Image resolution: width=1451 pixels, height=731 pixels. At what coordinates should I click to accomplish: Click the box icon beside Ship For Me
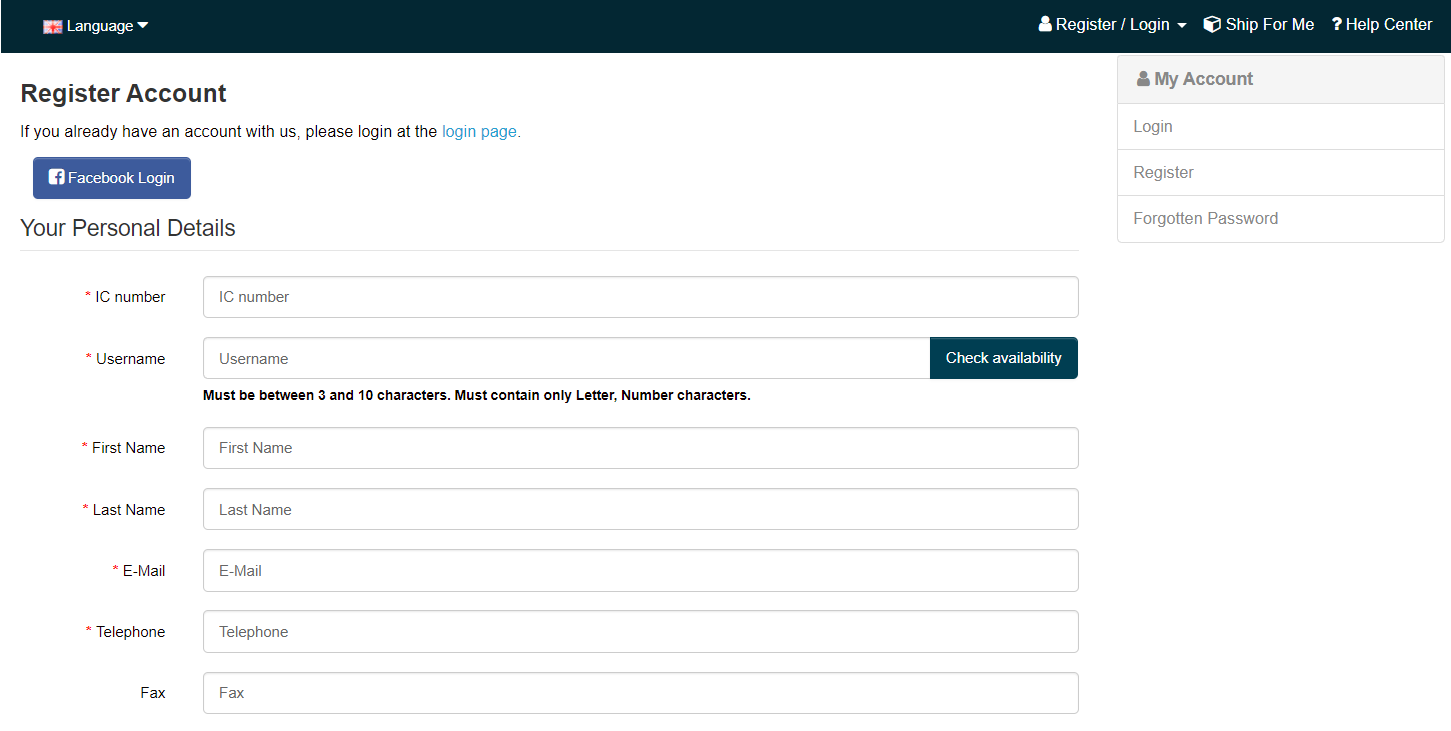tap(1212, 24)
